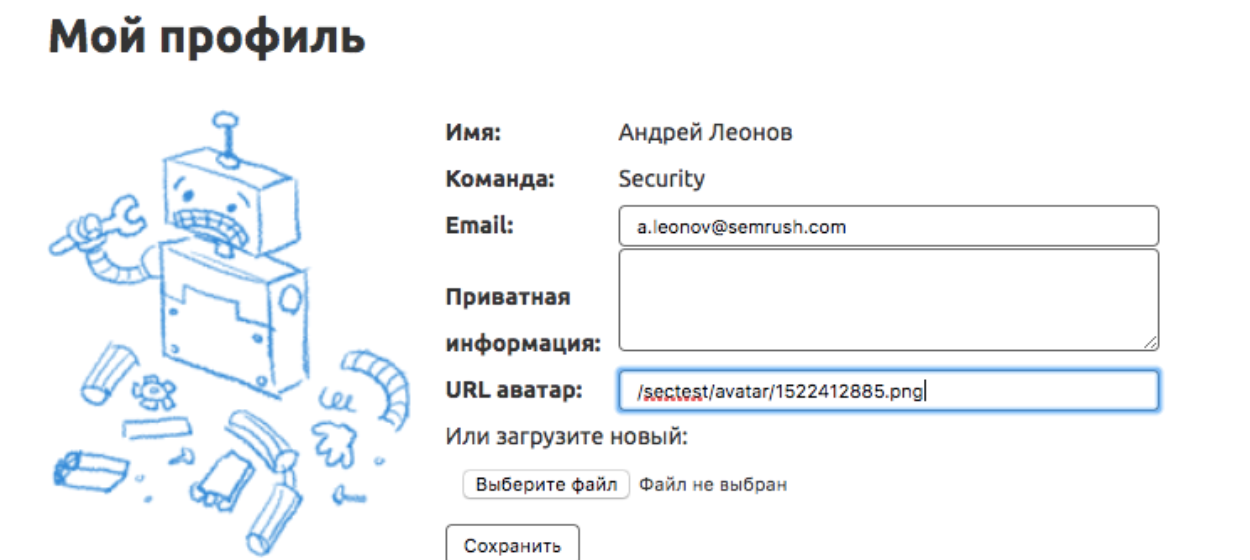Click the URL аватар input field
Image resolution: width=1250 pixels, height=560 pixels.
pos(888,391)
